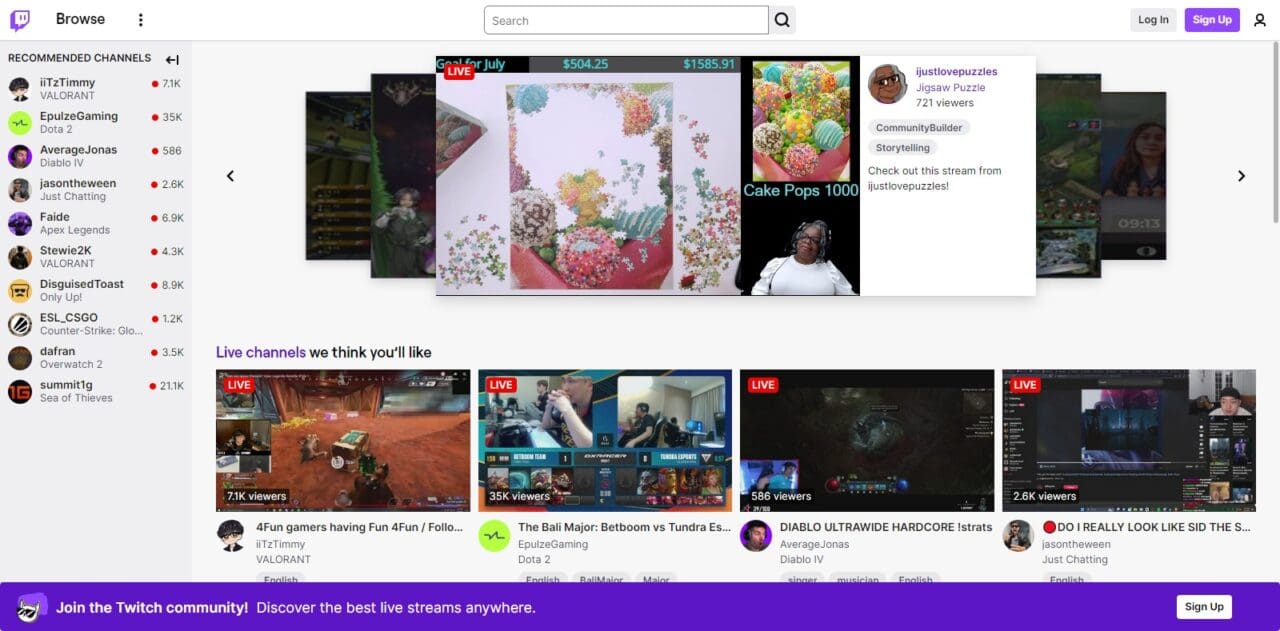Open 'DIABLO ULTRAWIDE HARDCORE !strats' title
Screen dimensions: 1280x631
tap(886, 527)
